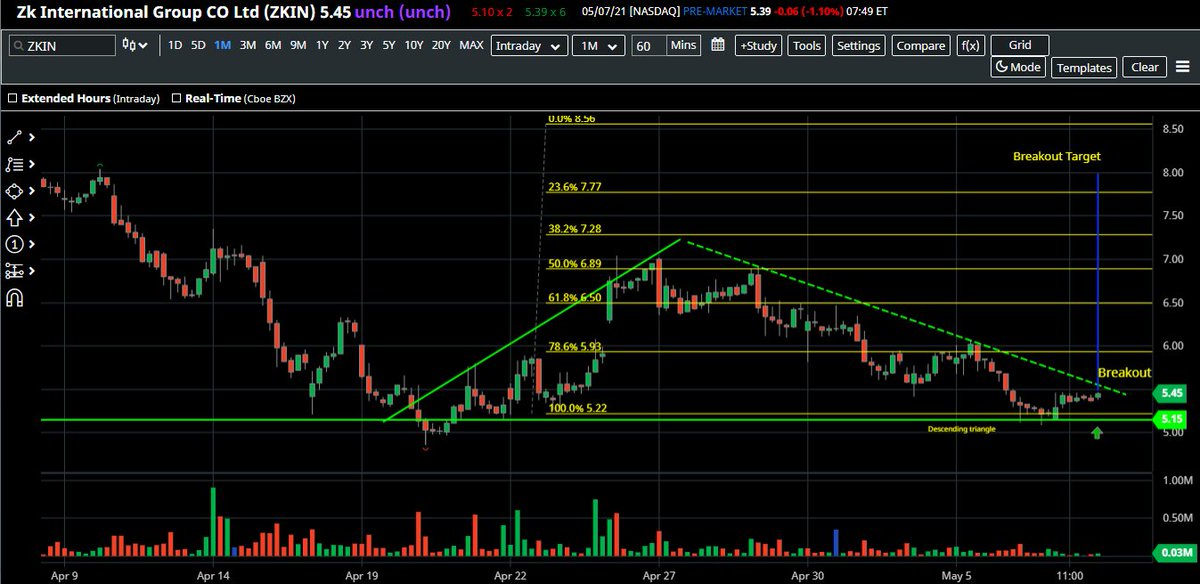Expand Fibonacci list tool submenu arrow
The height and width of the screenshot is (584, 1200).
pyautogui.click(x=32, y=165)
